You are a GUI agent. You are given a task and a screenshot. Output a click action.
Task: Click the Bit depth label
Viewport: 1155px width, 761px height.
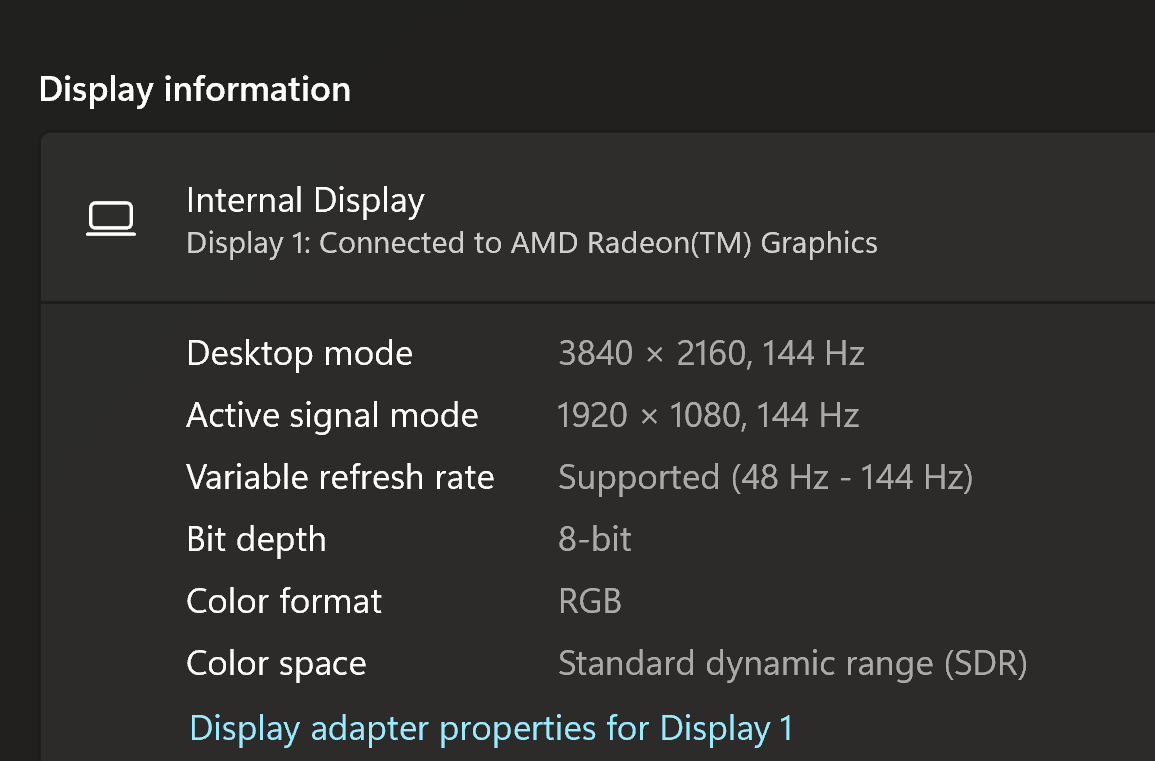coord(256,539)
